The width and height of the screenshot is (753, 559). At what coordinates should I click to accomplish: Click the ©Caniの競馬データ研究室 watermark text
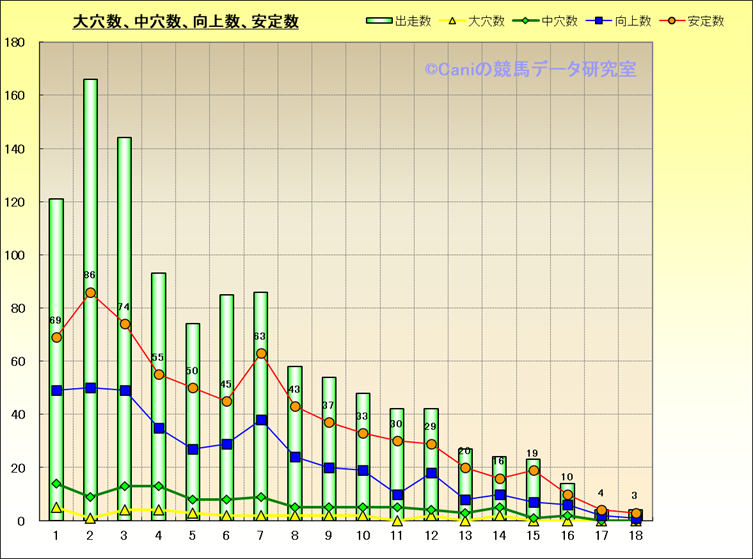click(529, 69)
